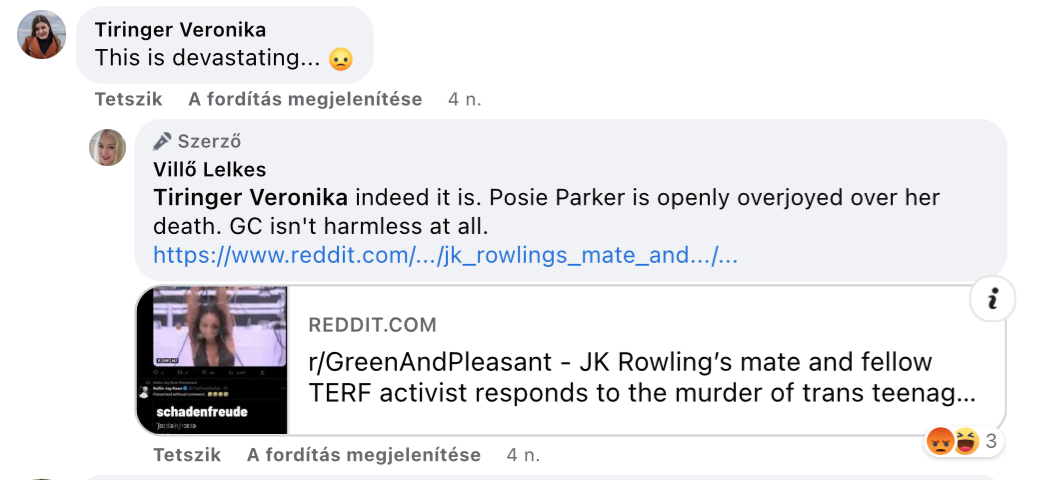Show translation of the "This is devastating" comment
The width and height of the screenshot is (1056, 480).
click(305, 99)
